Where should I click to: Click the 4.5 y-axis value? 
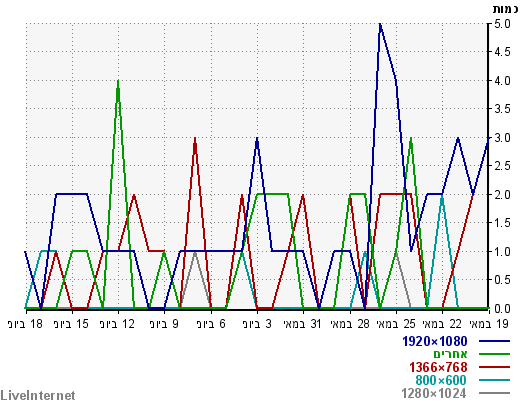pos(502,52)
